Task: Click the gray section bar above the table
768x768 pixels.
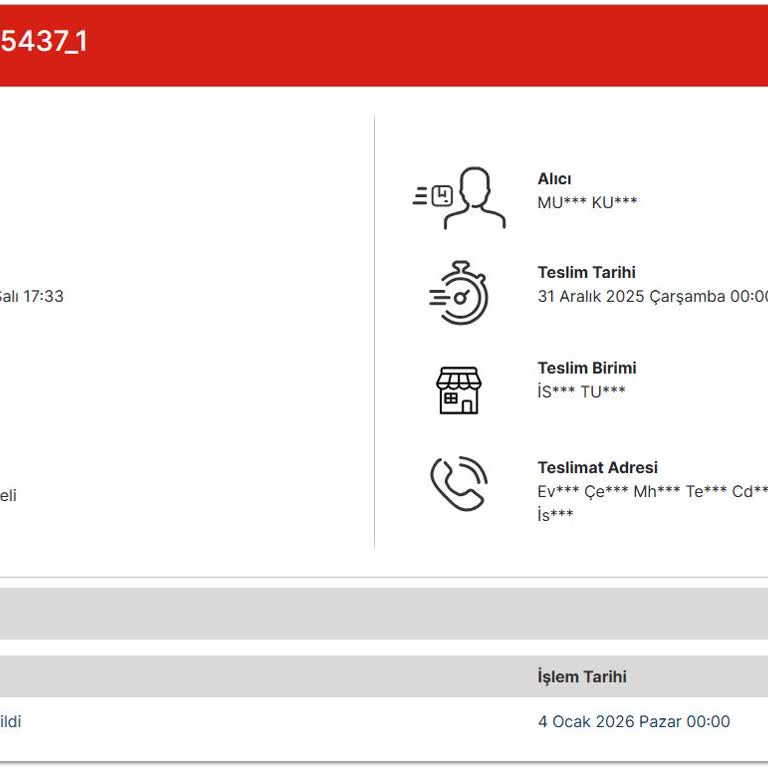Action: [x=384, y=613]
